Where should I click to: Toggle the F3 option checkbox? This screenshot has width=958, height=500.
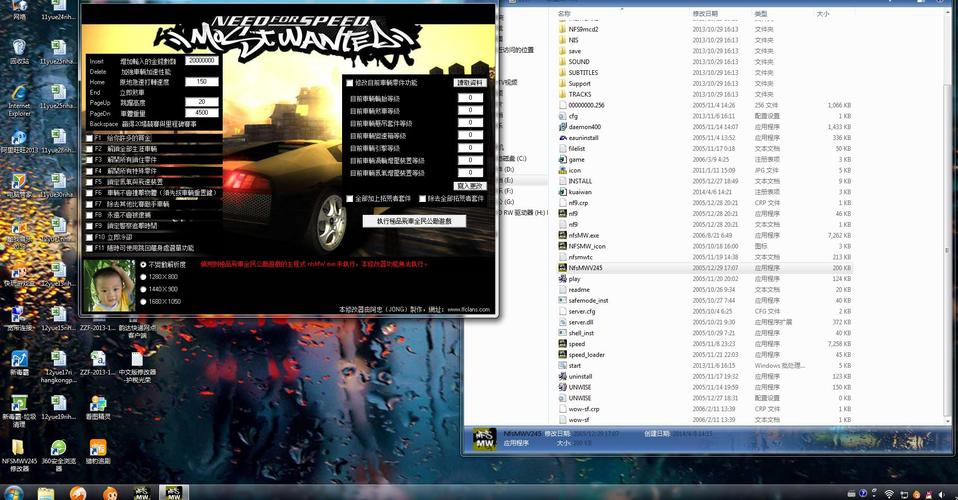[89, 160]
